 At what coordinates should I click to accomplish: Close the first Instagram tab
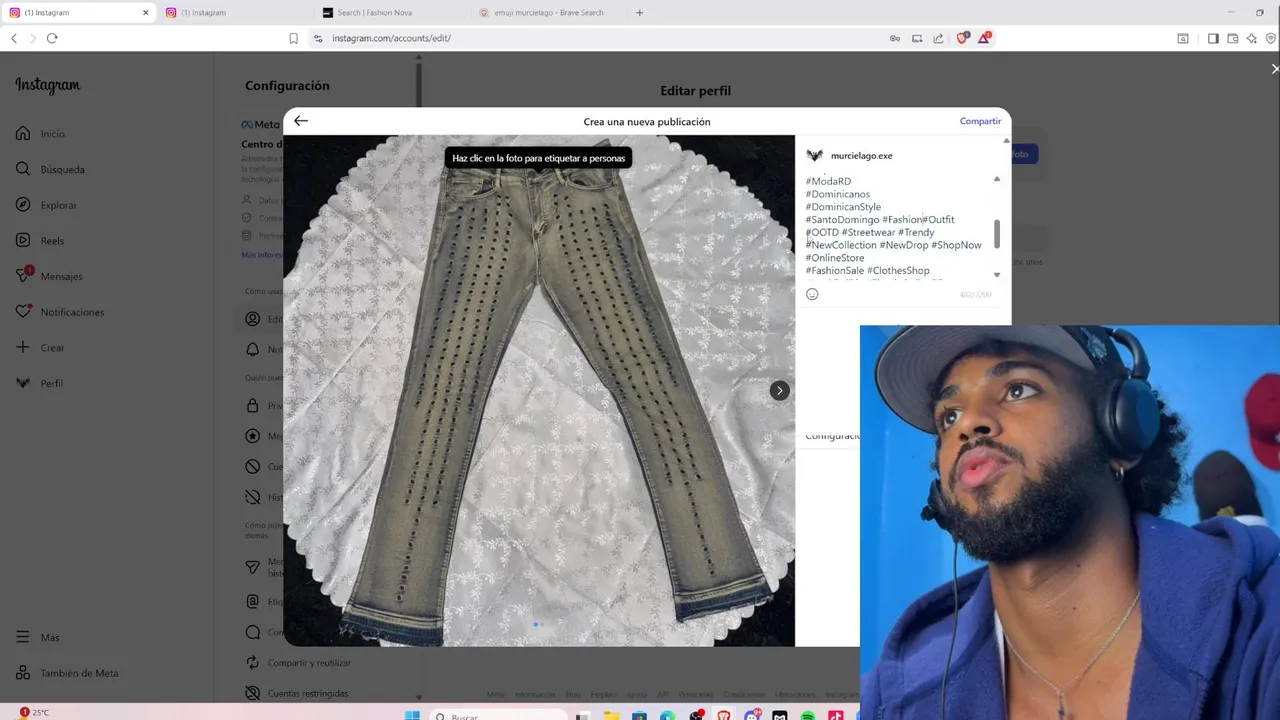tap(145, 12)
